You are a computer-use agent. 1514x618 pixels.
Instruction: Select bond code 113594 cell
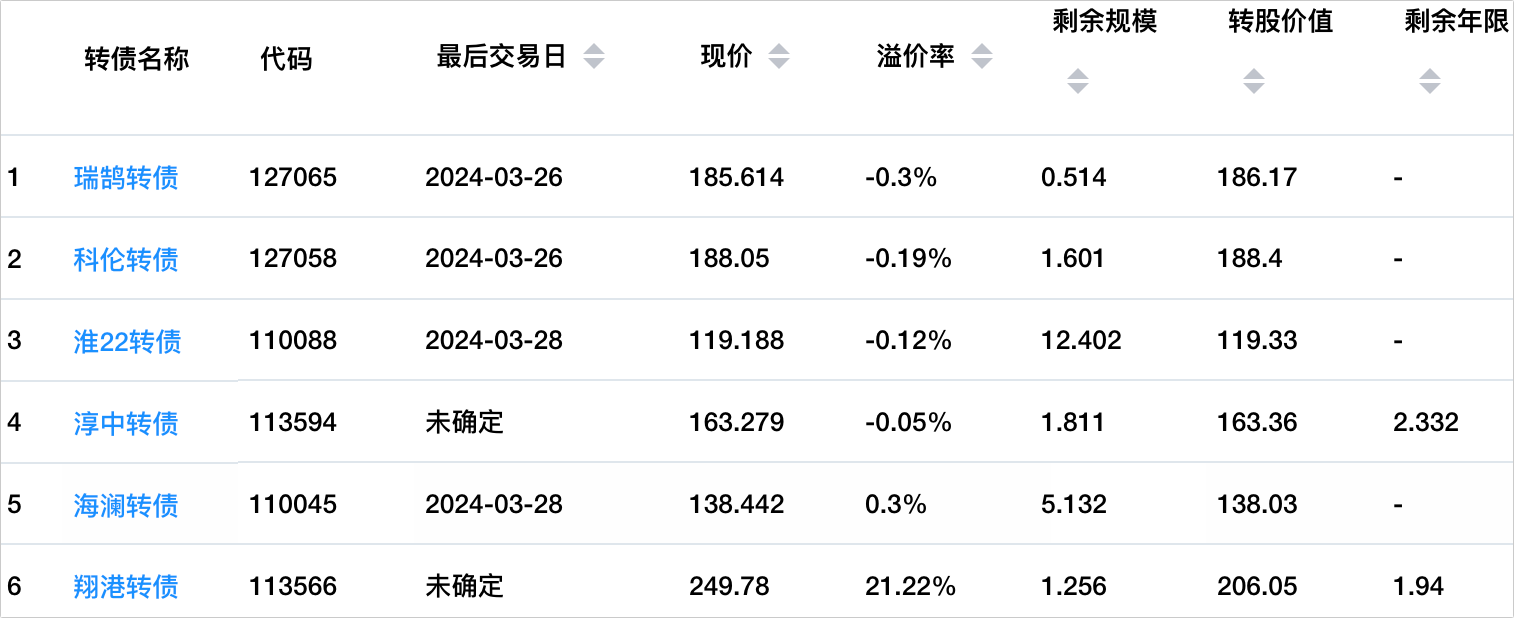click(293, 423)
